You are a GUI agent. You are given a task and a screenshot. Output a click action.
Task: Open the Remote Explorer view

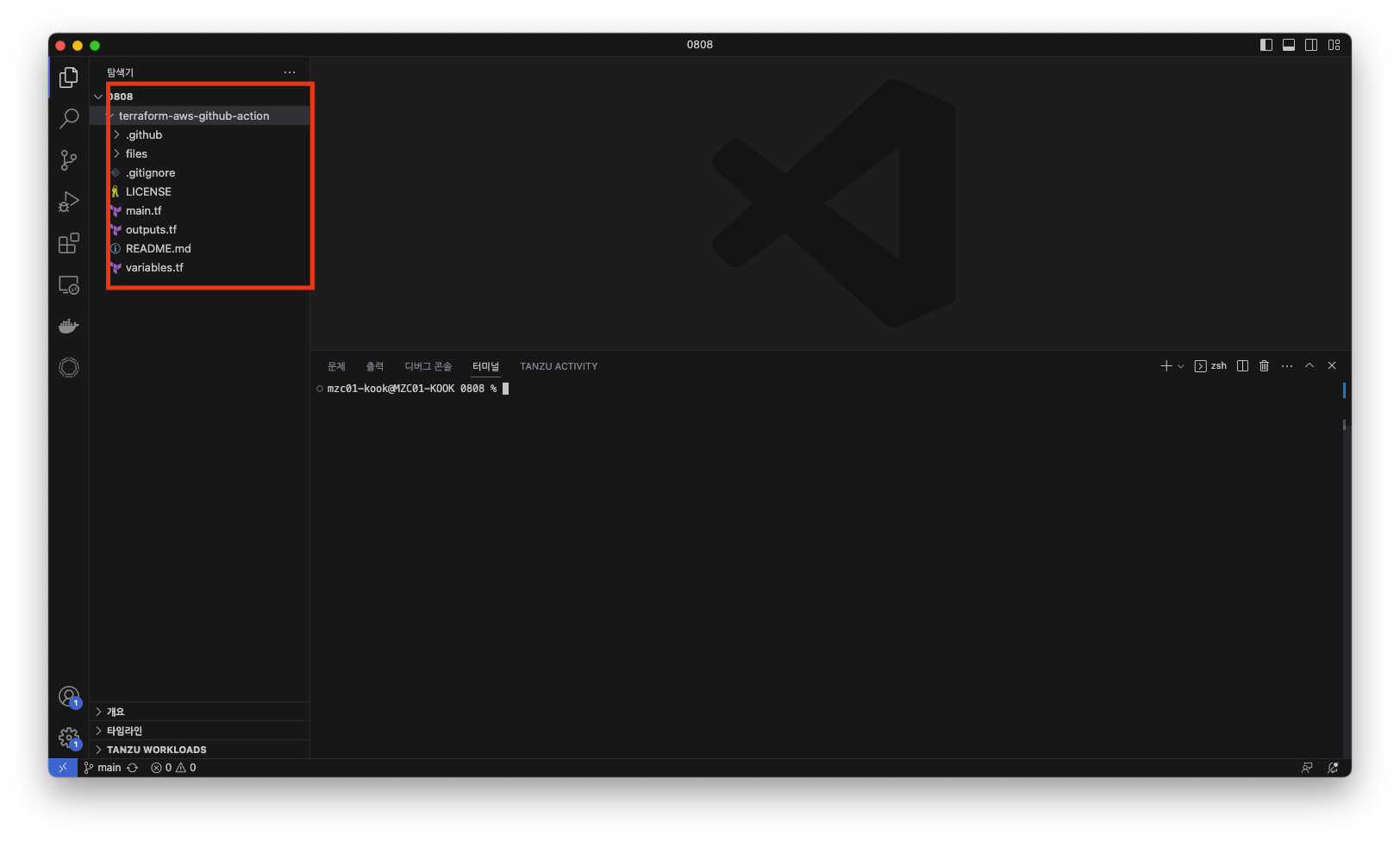tap(69, 284)
